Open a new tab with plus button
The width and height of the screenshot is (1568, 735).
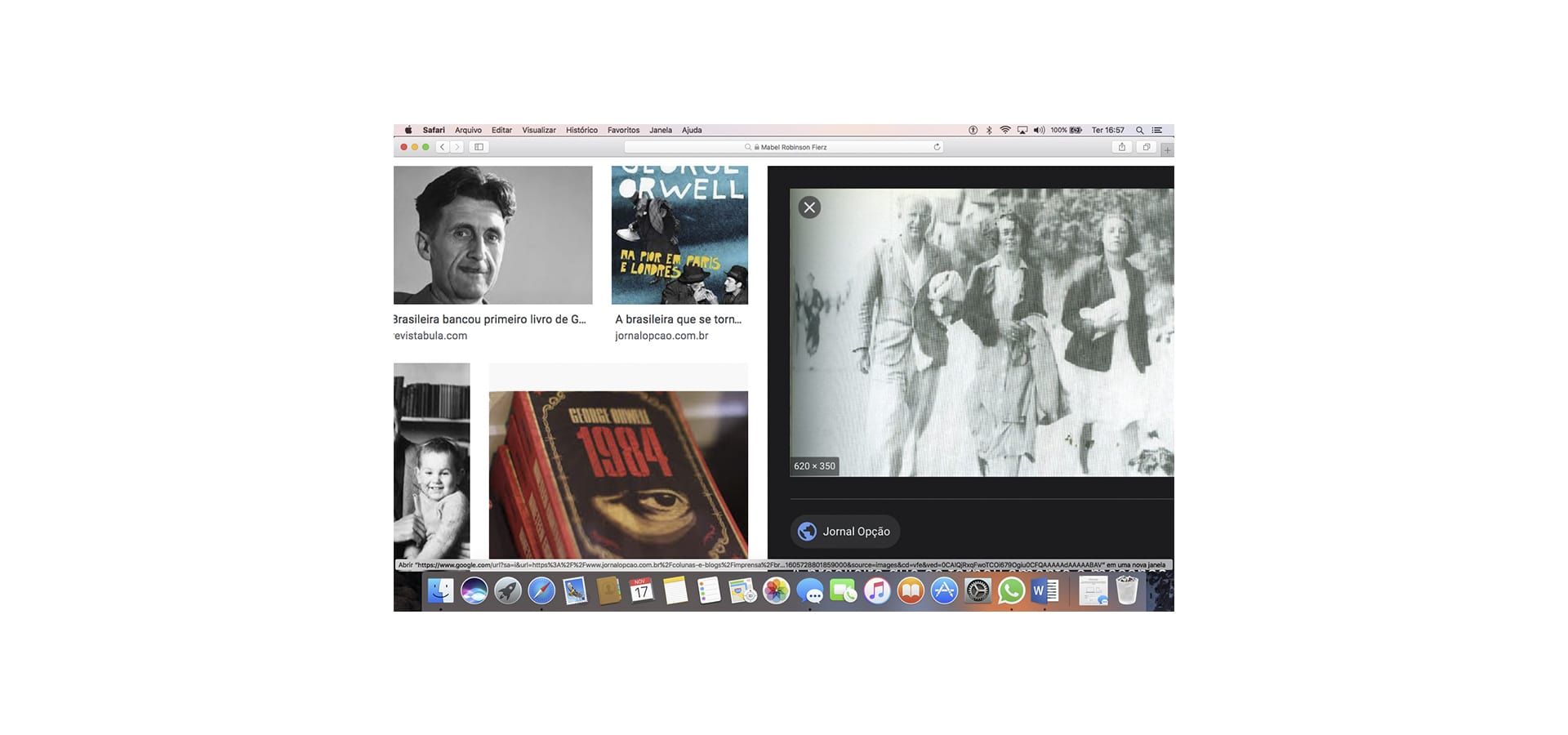point(1167,149)
